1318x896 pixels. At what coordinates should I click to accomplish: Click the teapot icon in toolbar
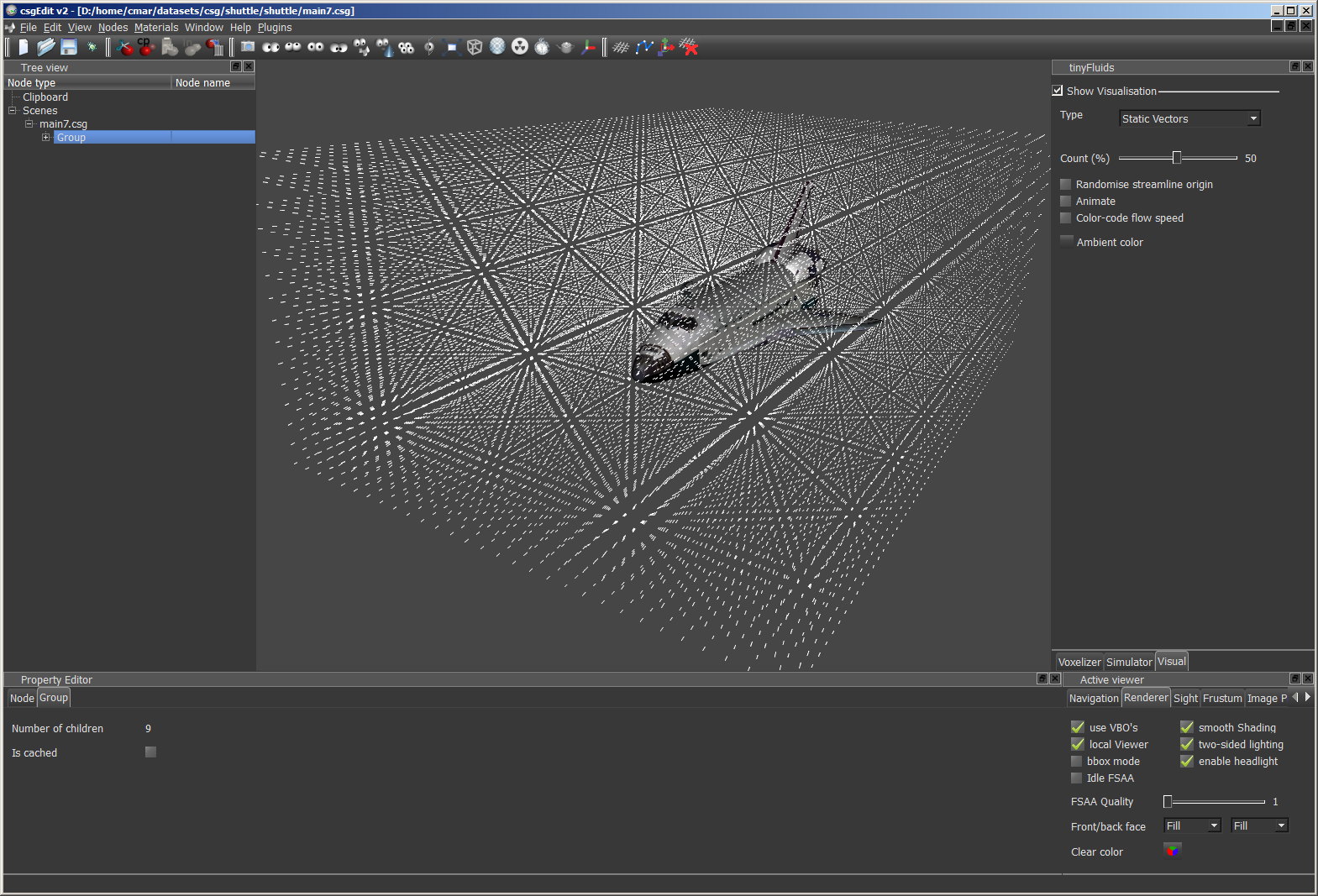pos(565,47)
